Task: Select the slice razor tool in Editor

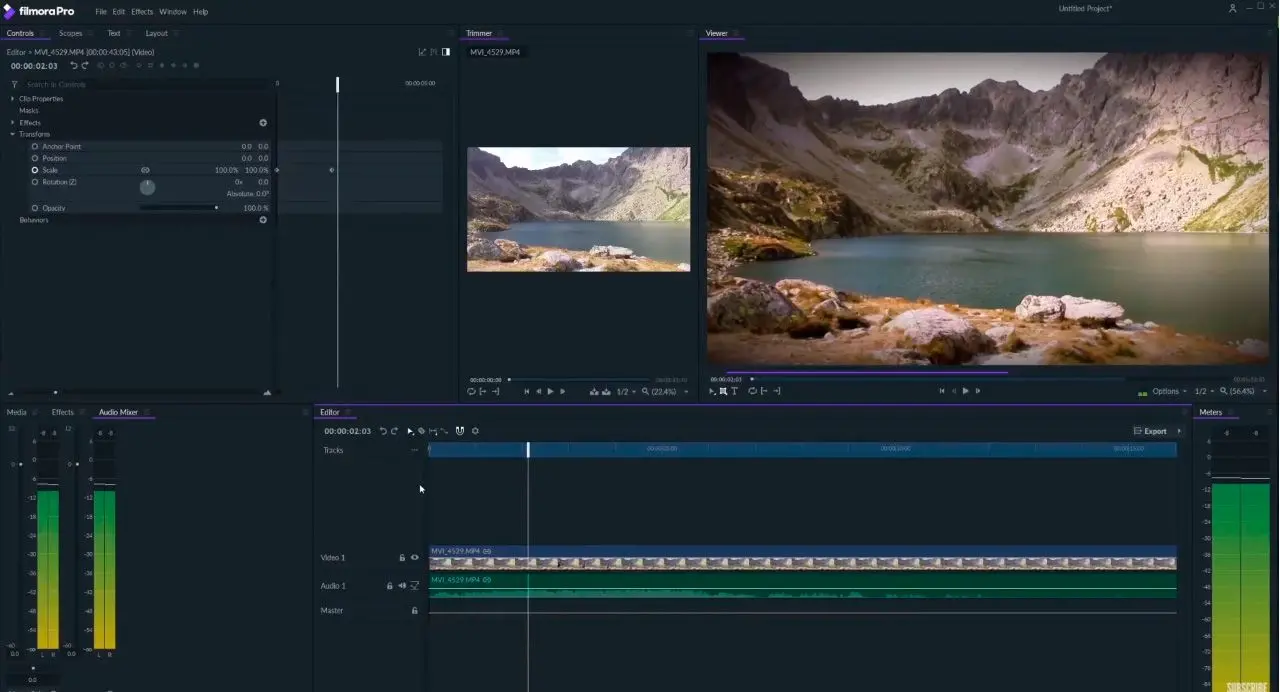Action: pos(421,431)
